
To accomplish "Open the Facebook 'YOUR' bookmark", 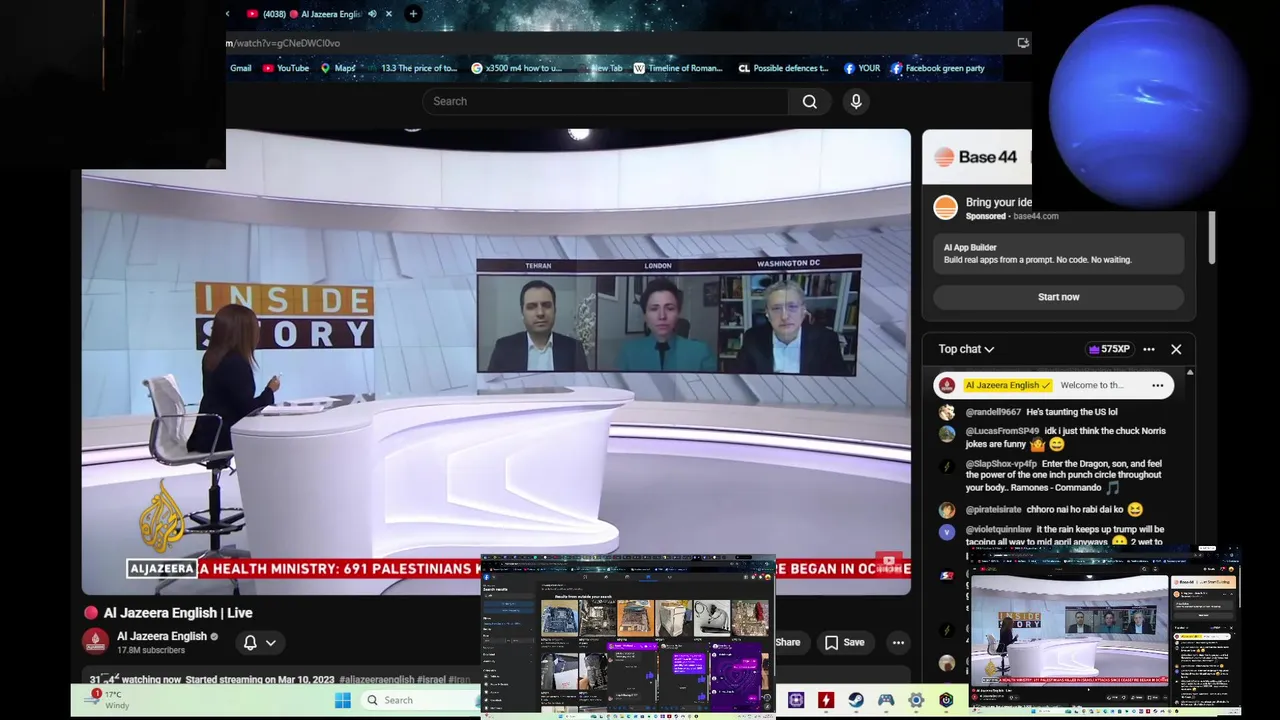I will [862, 68].
